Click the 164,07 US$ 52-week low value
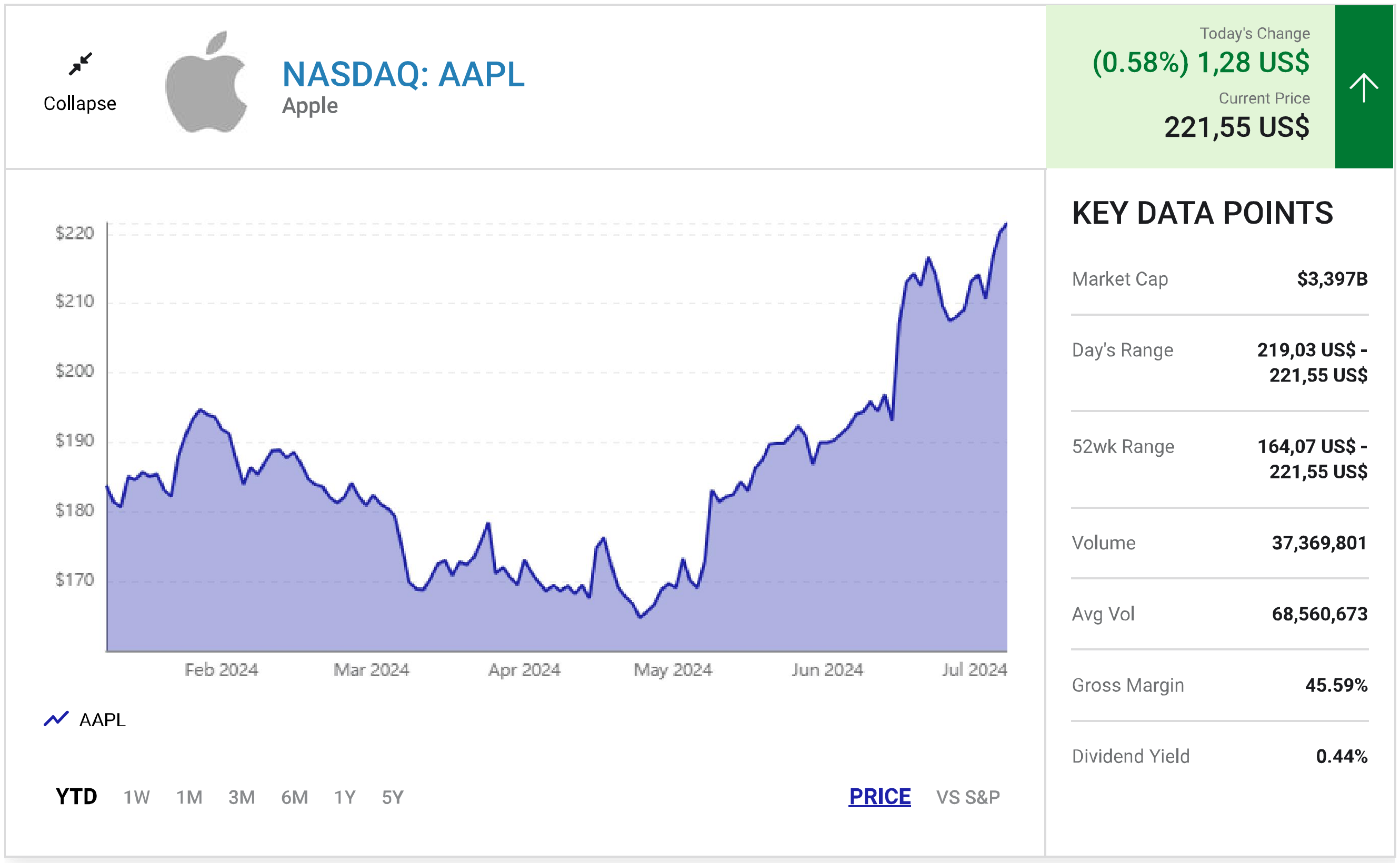 coord(1306,446)
